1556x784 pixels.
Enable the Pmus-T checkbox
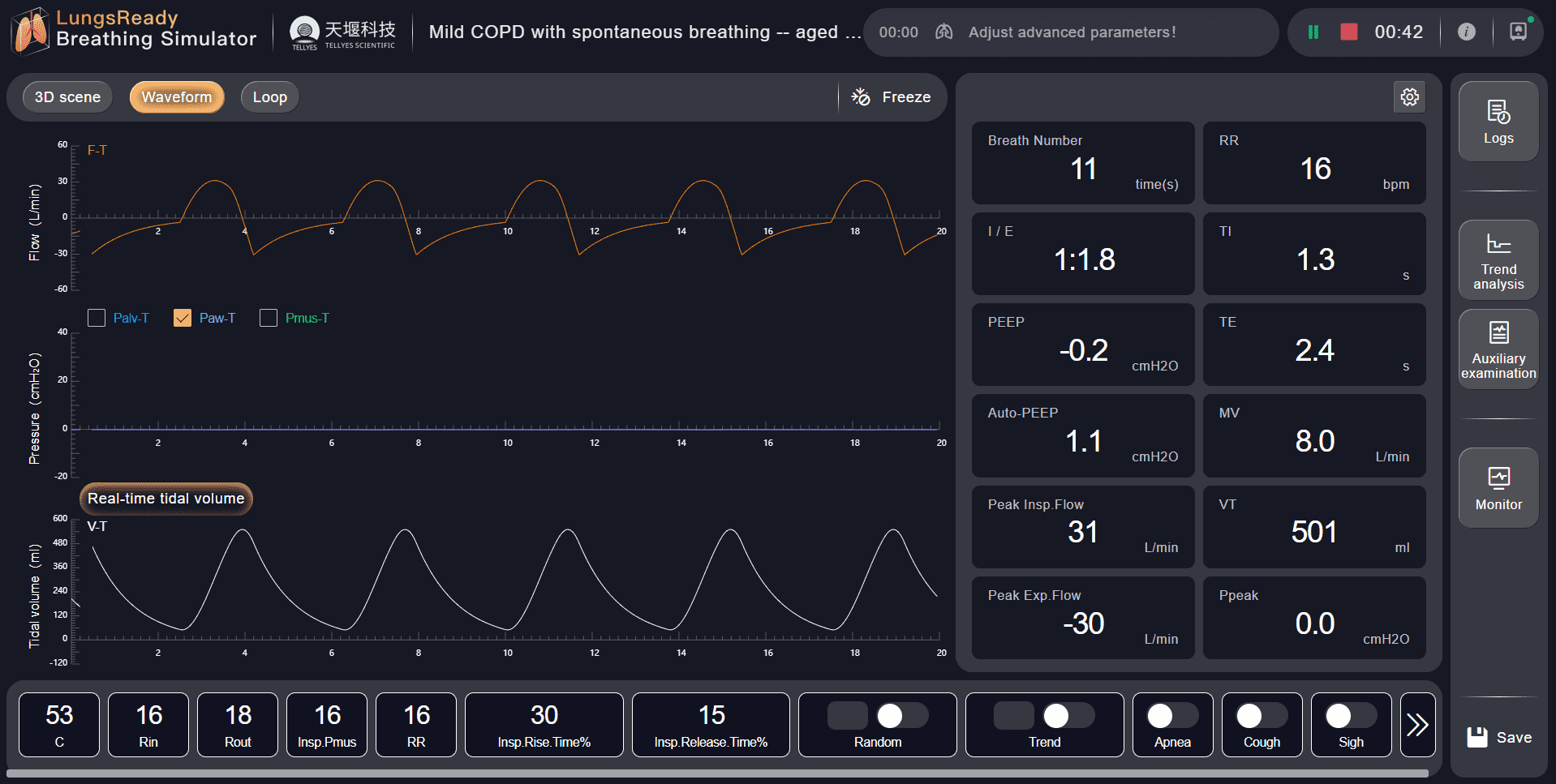click(x=269, y=318)
